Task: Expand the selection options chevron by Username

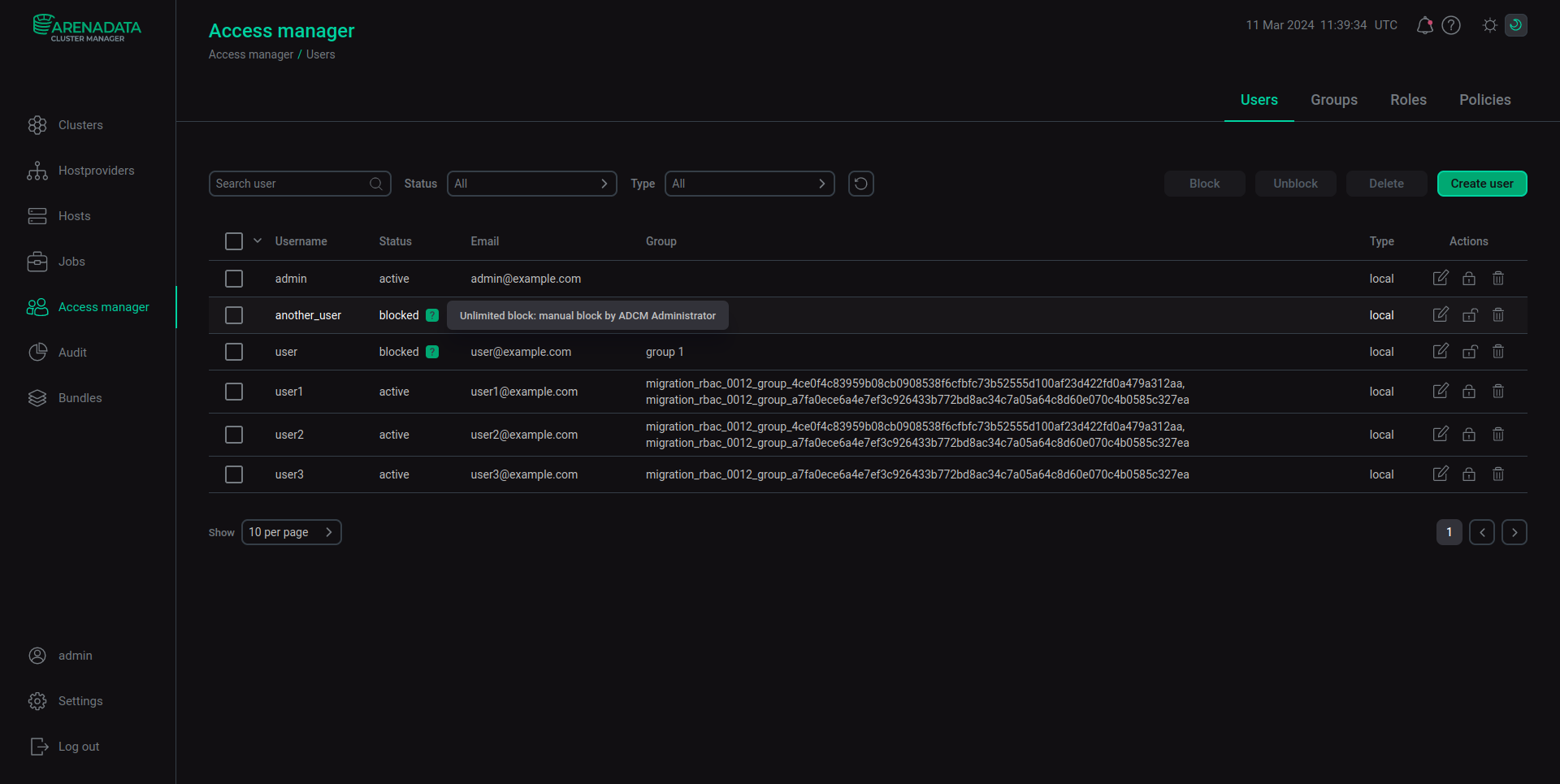Action: 258,240
